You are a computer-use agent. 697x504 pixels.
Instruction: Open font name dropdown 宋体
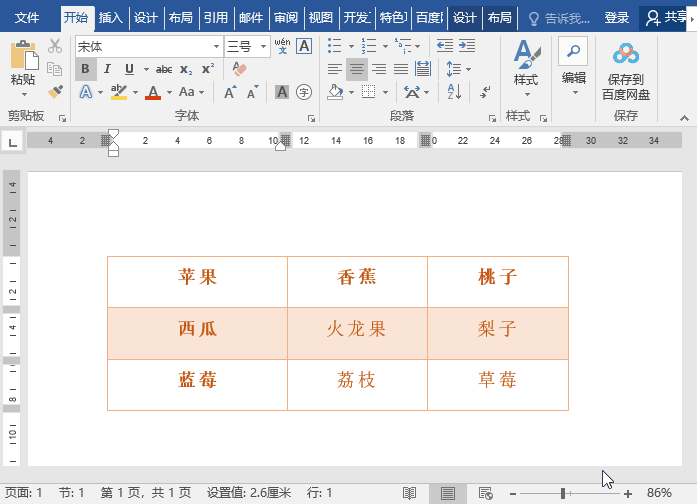[216, 46]
